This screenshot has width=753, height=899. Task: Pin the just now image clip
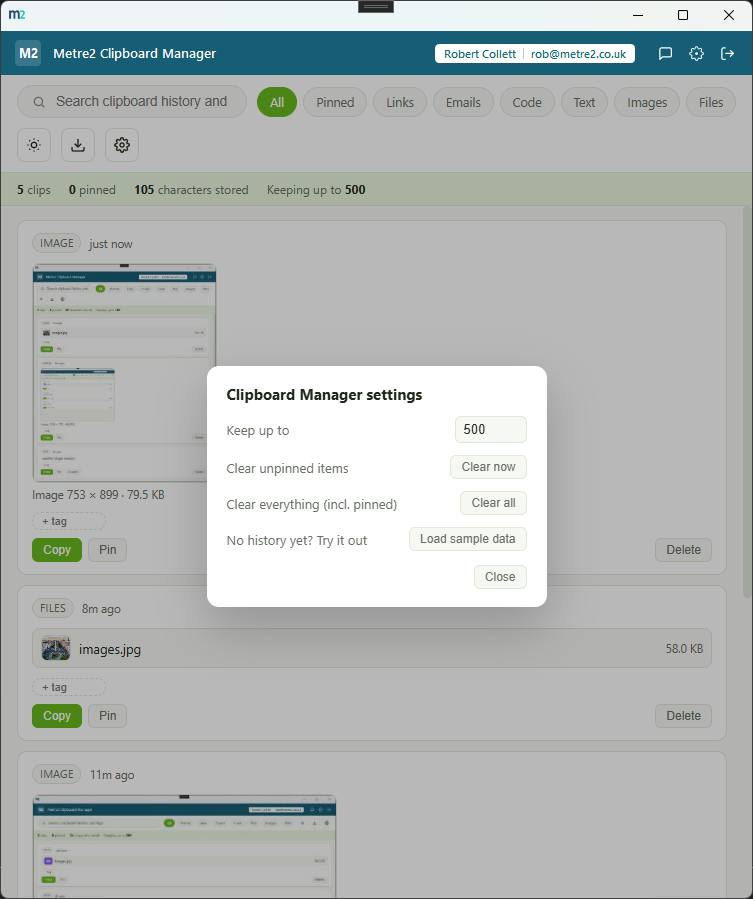coord(108,550)
